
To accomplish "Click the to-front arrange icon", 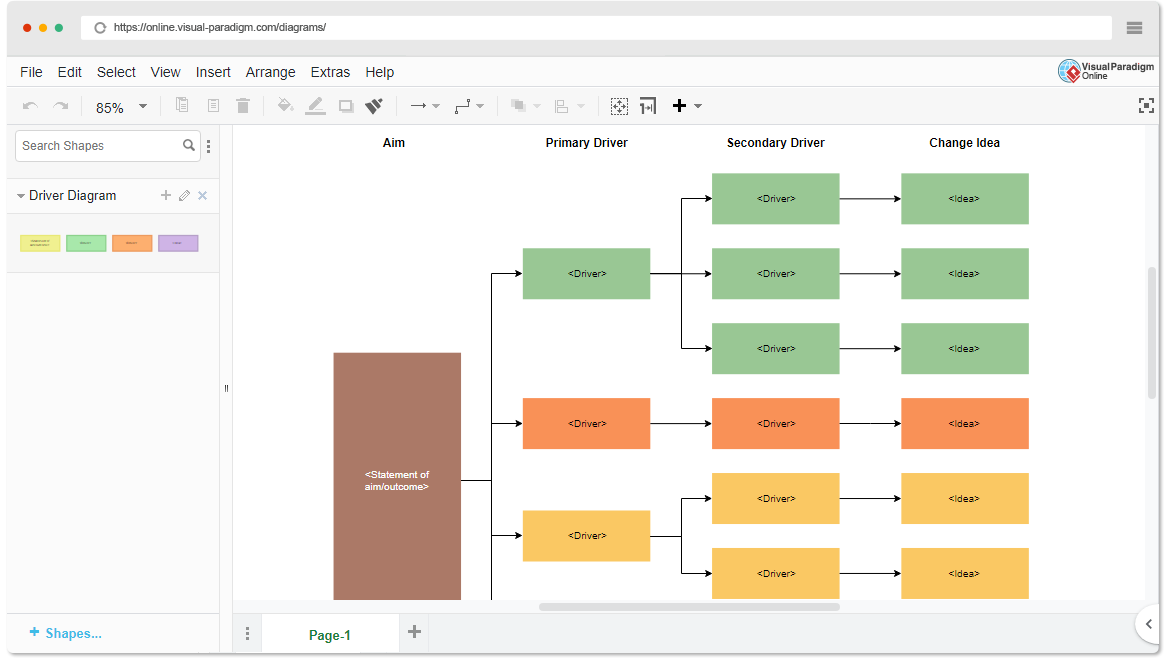I will point(518,106).
